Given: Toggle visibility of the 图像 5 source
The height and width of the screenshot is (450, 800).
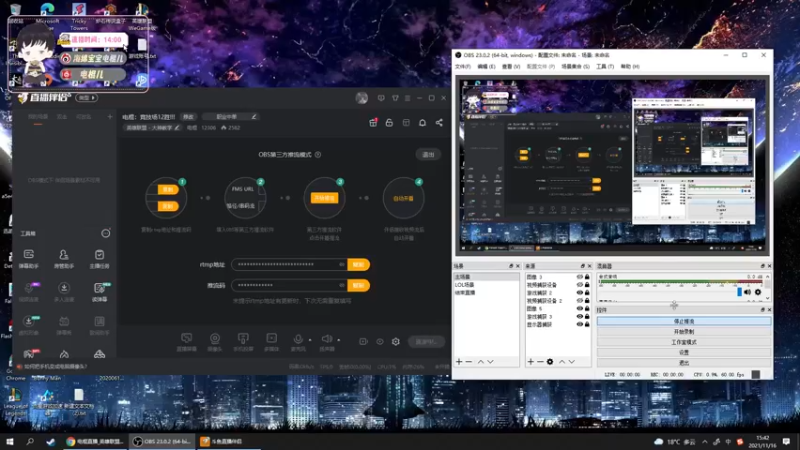Looking at the screenshot, I should [x=580, y=309].
